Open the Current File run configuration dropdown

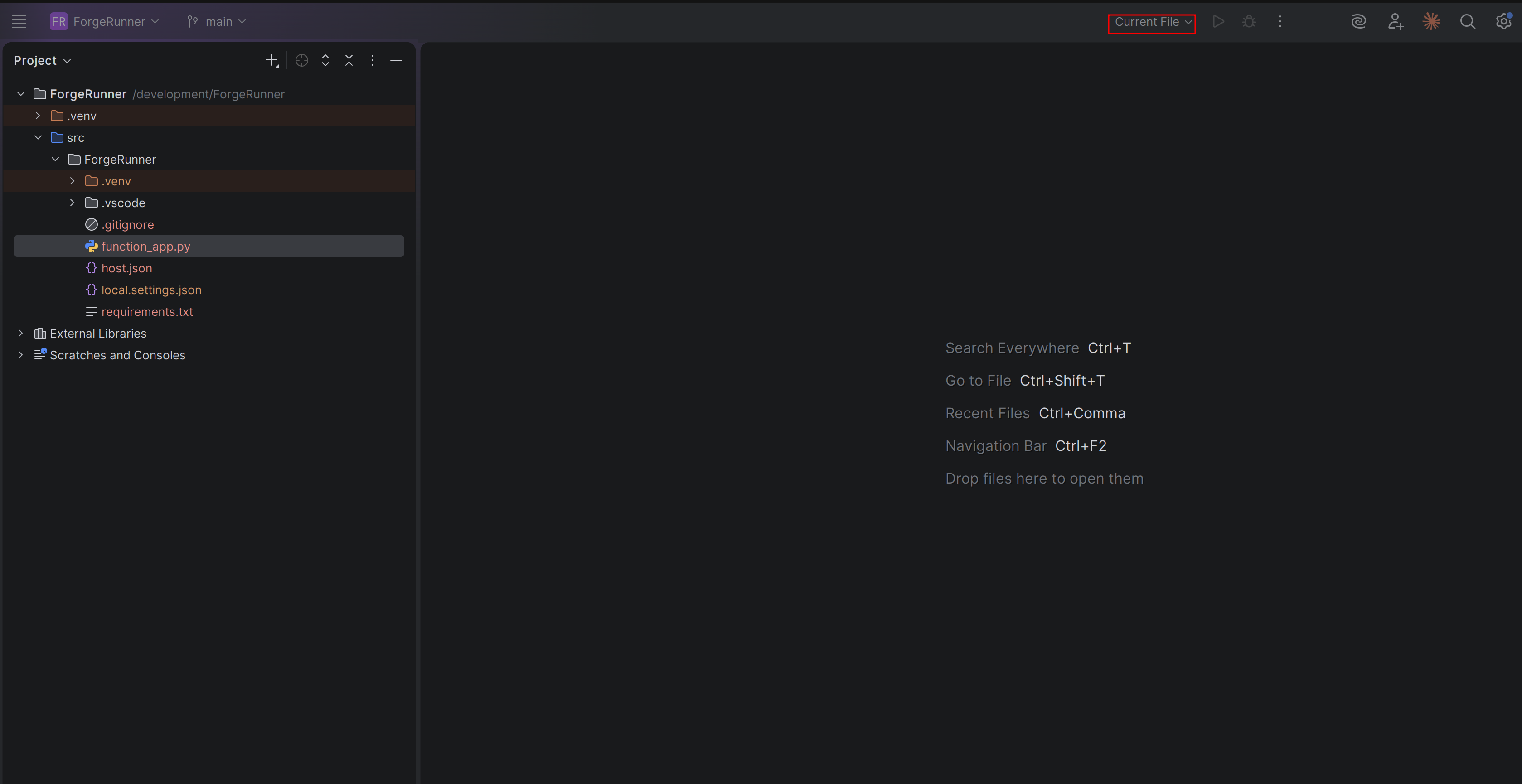click(1152, 22)
